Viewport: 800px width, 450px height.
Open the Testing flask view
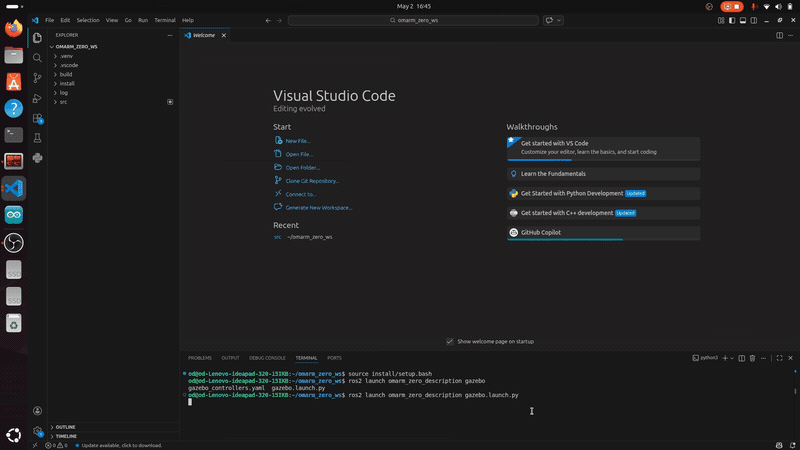click(x=37, y=138)
